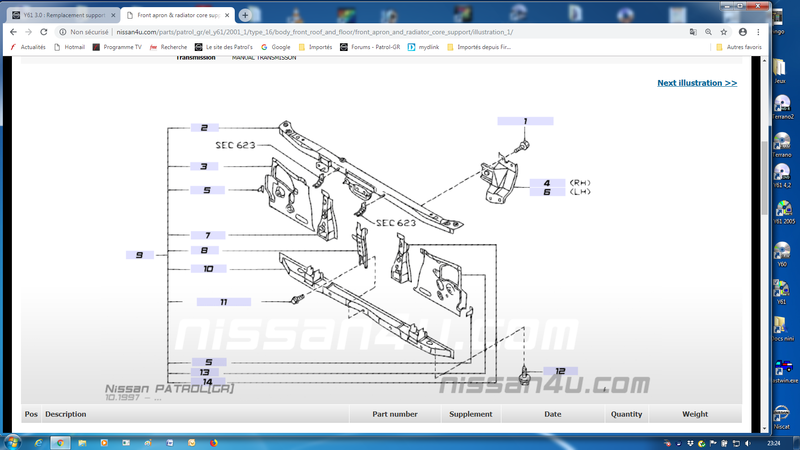The image size is (800, 450).
Task: Open the Windows Start menu
Action: (x=12, y=442)
